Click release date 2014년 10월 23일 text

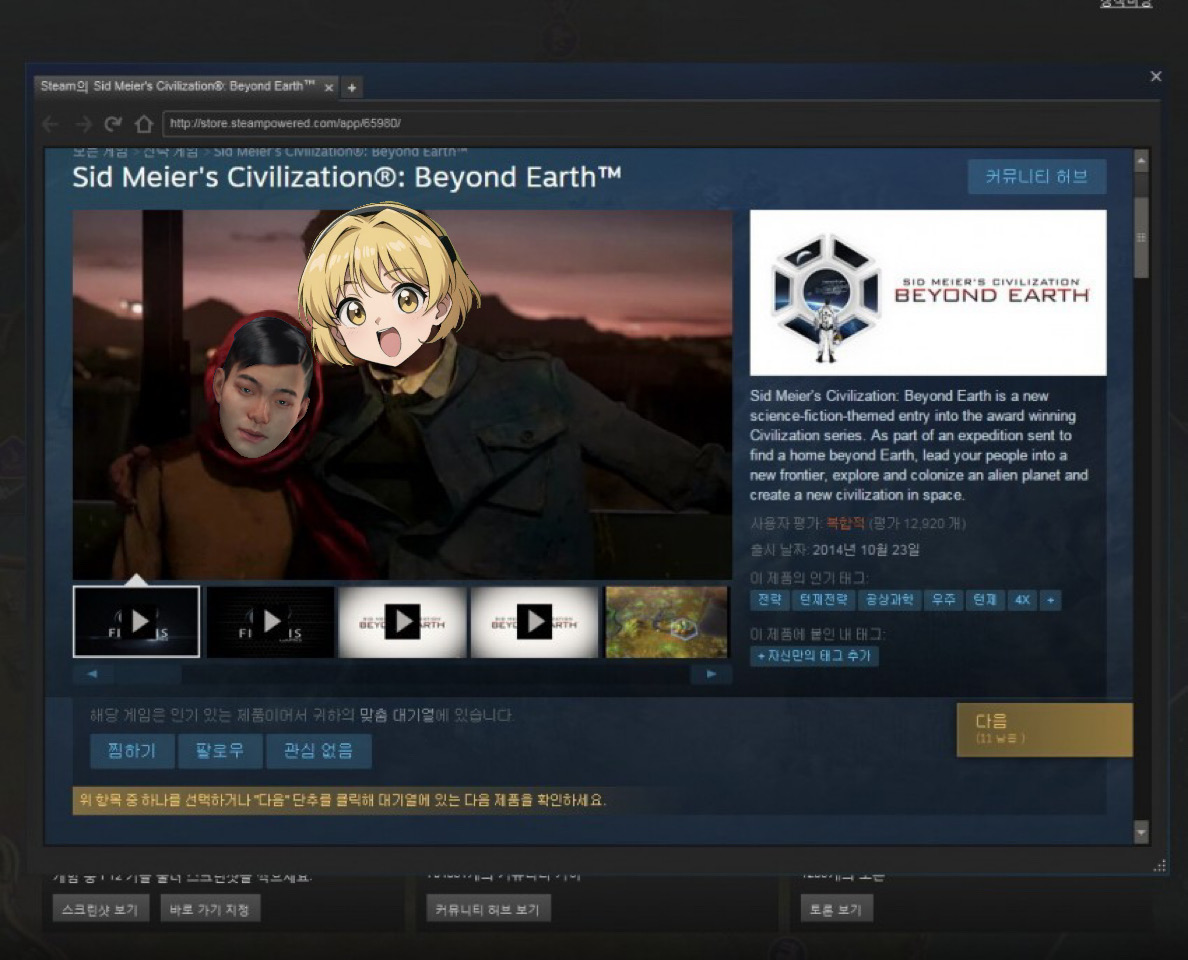[866, 550]
